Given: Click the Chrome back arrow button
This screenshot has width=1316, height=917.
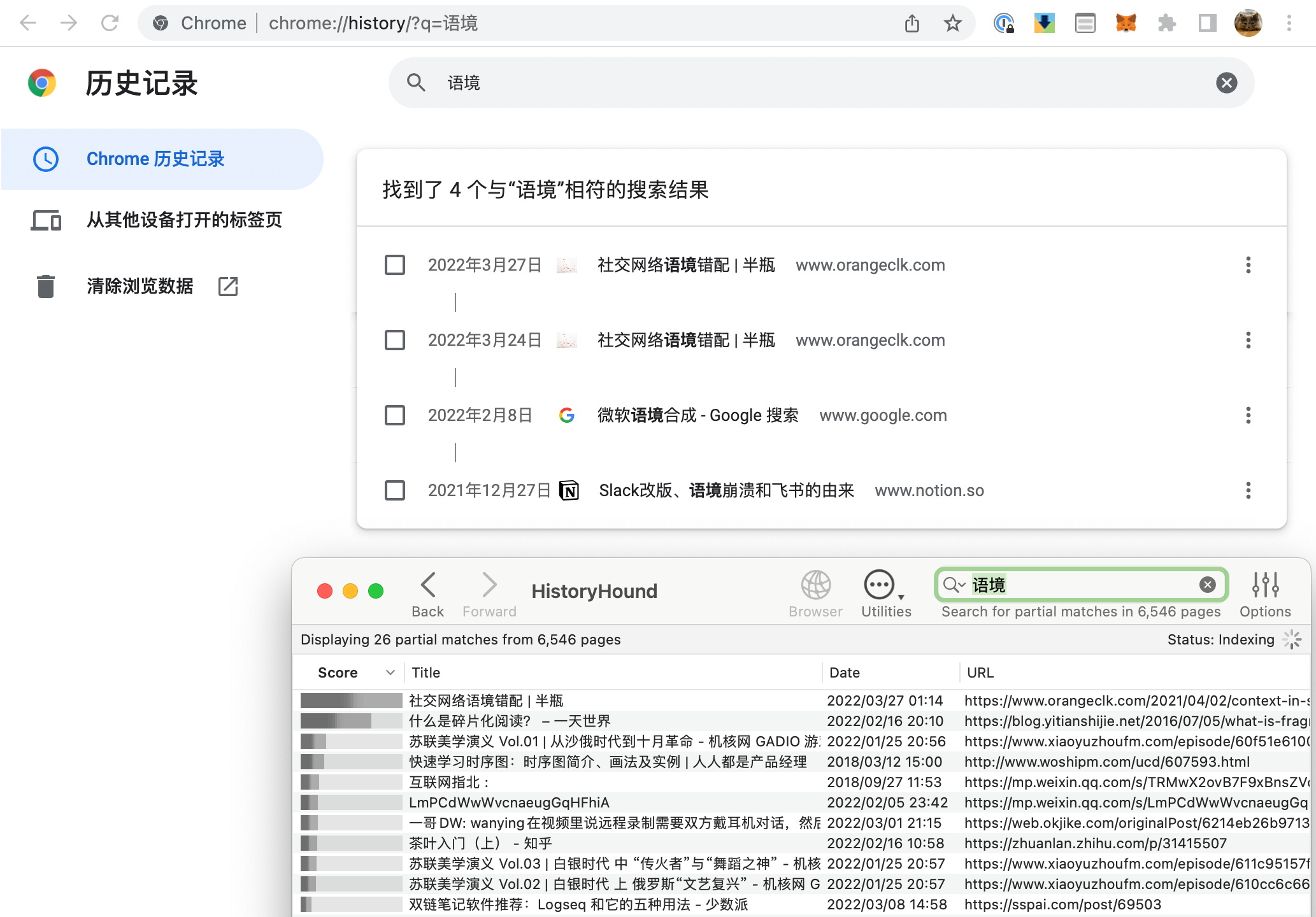Looking at the screenshot, I should [28, 24].
